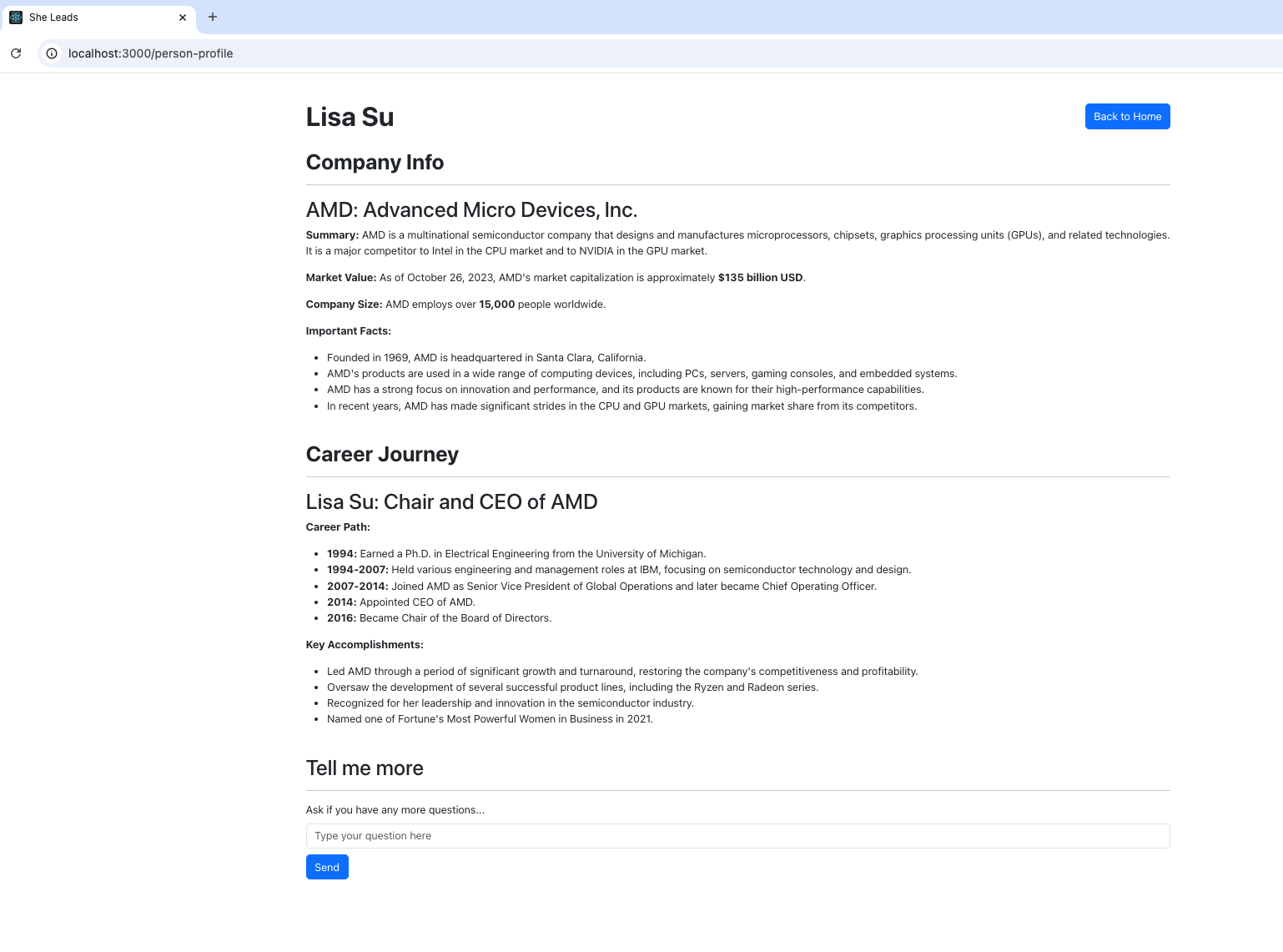Click the Ryzen and Radeon accomplishment
Image resolution: width=1283 pixels, height=952 pixels.
[x=573, y=688]
